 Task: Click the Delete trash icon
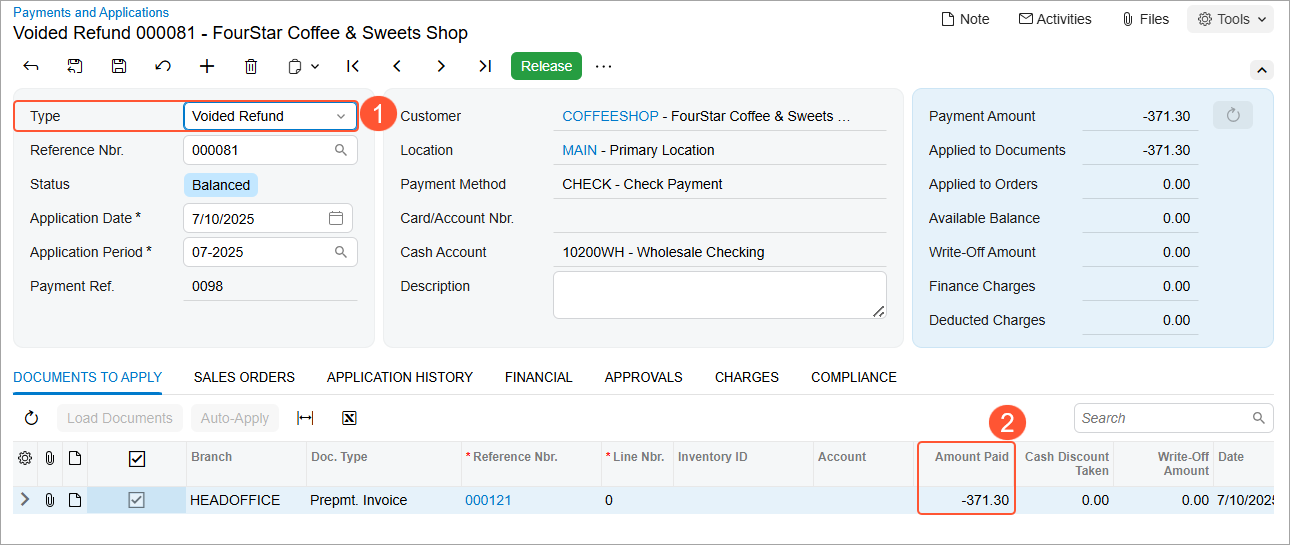(251, 66)
